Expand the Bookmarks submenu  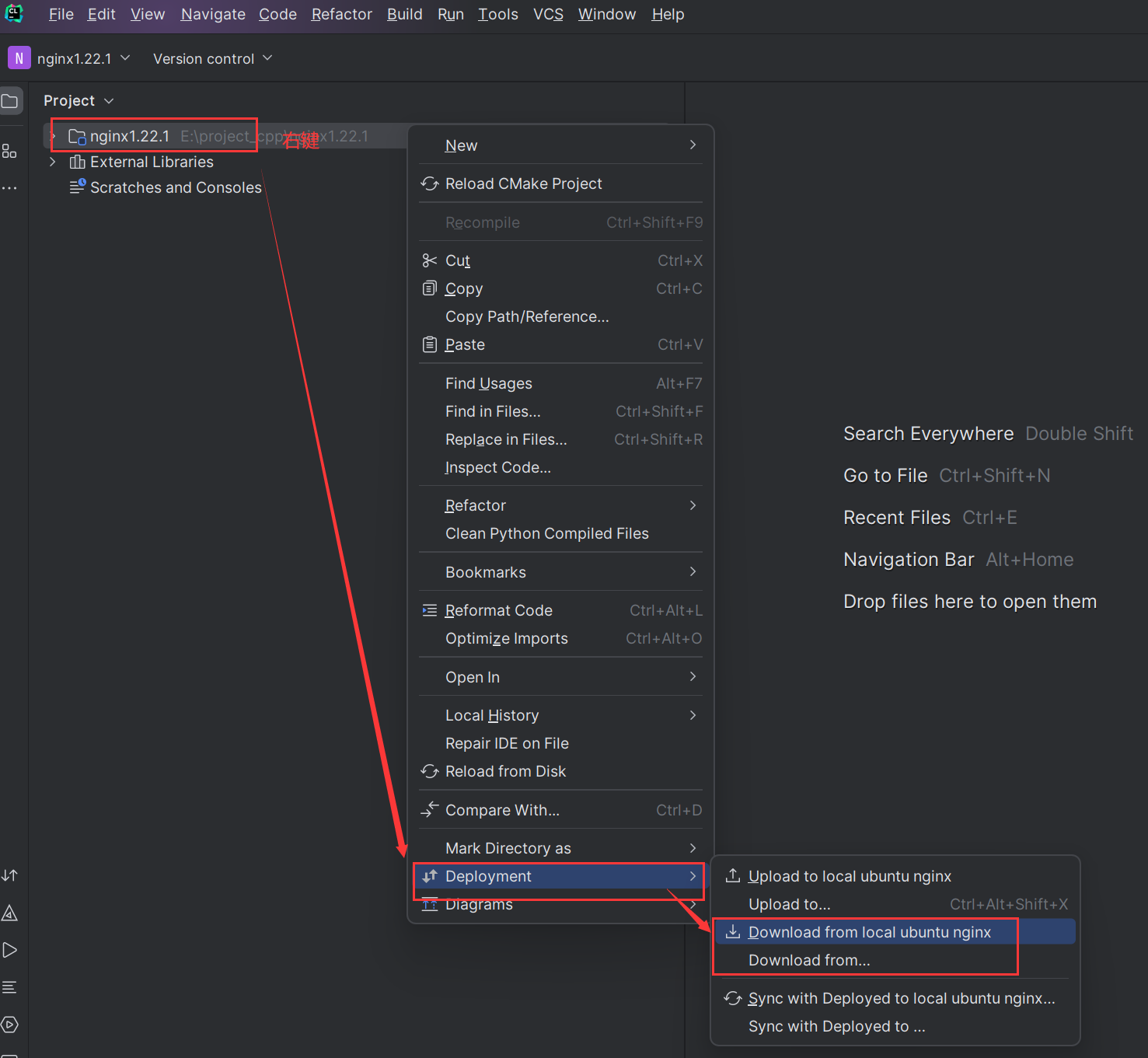point(693,572)
